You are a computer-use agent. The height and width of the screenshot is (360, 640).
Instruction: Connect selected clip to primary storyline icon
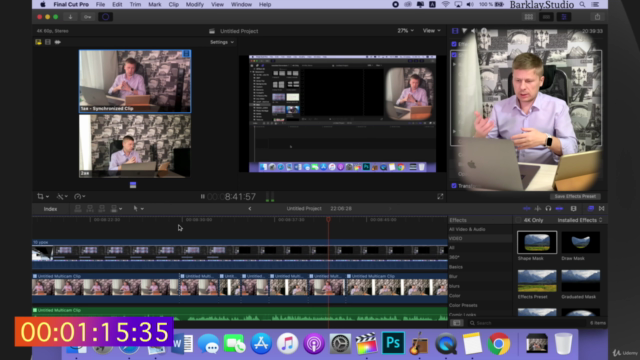click(78, 209)
